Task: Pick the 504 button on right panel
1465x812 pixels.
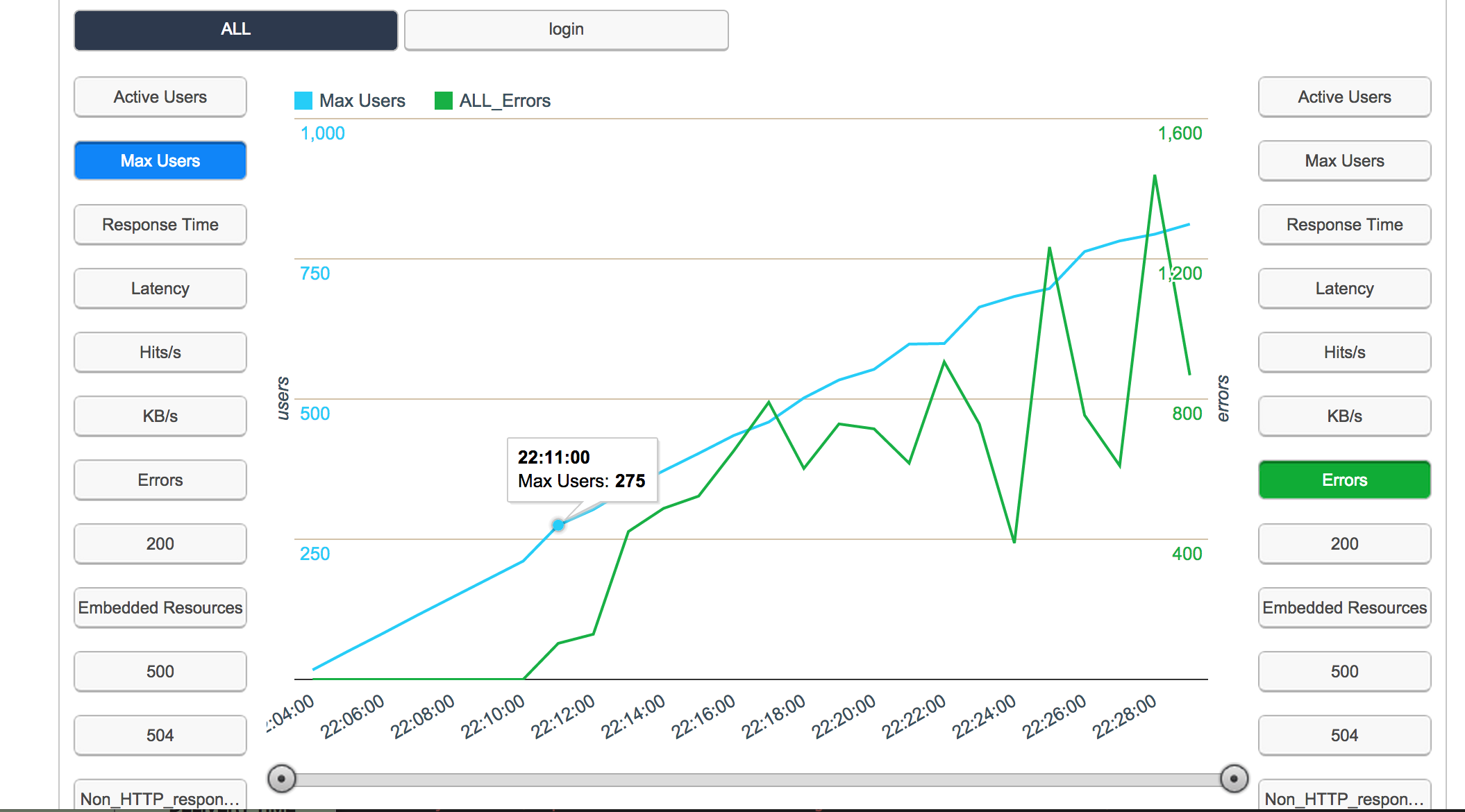Action: [x=1344, y=736]
